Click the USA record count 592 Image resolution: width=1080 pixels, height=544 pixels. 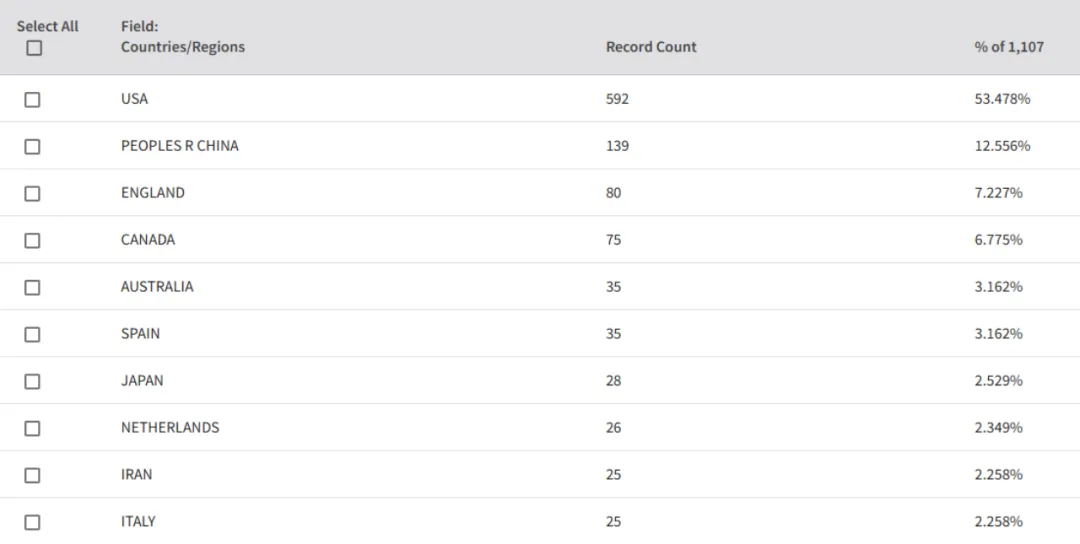point(617,98)
